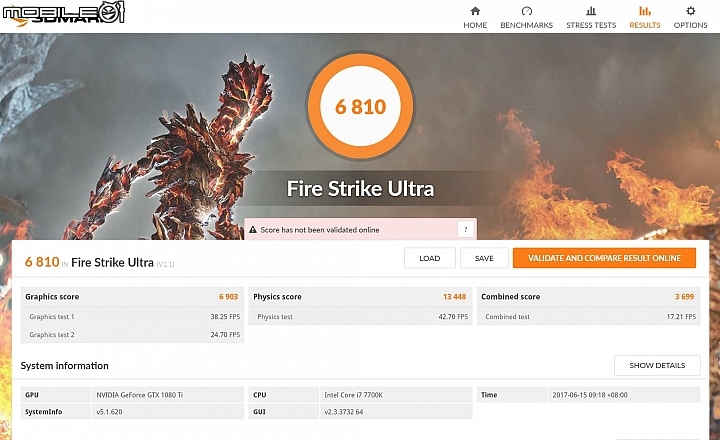This screenshot has height=440, width=720.
Task: Click the Graphics test 1 row
Action: [132, 316]
